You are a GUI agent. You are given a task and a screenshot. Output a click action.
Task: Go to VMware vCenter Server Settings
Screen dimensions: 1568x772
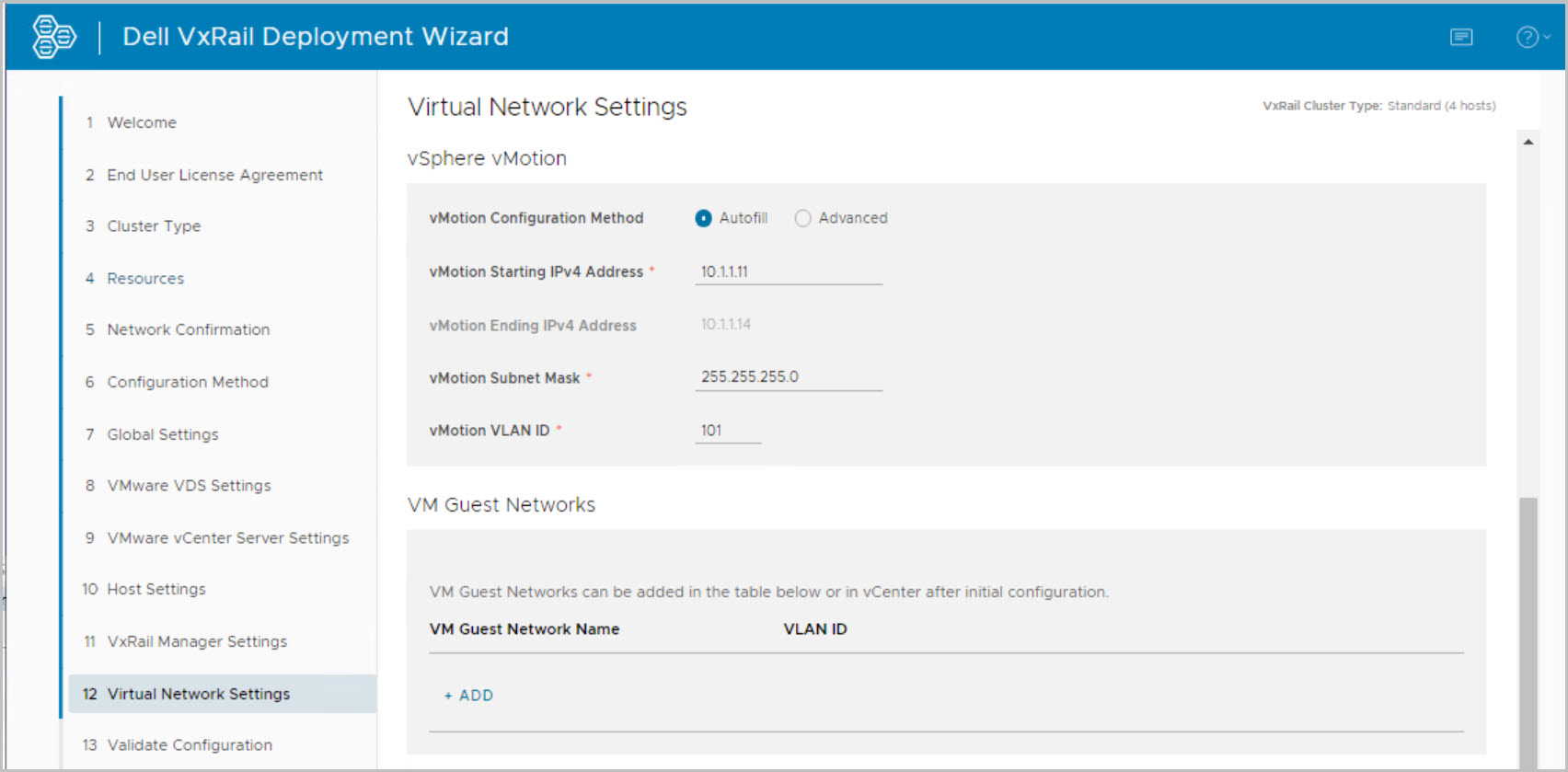click(227, 538)
